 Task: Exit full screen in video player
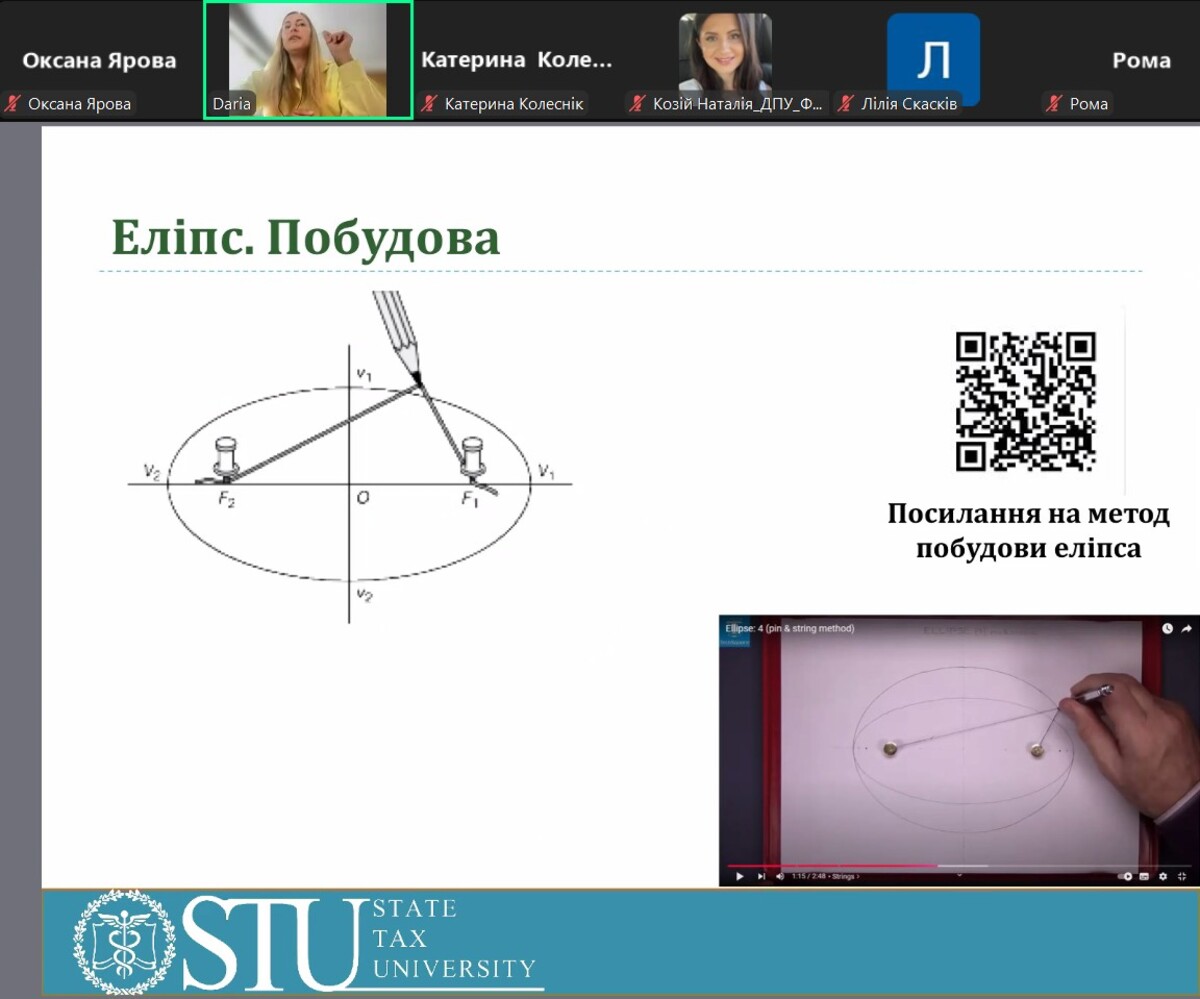(1182, 876)
